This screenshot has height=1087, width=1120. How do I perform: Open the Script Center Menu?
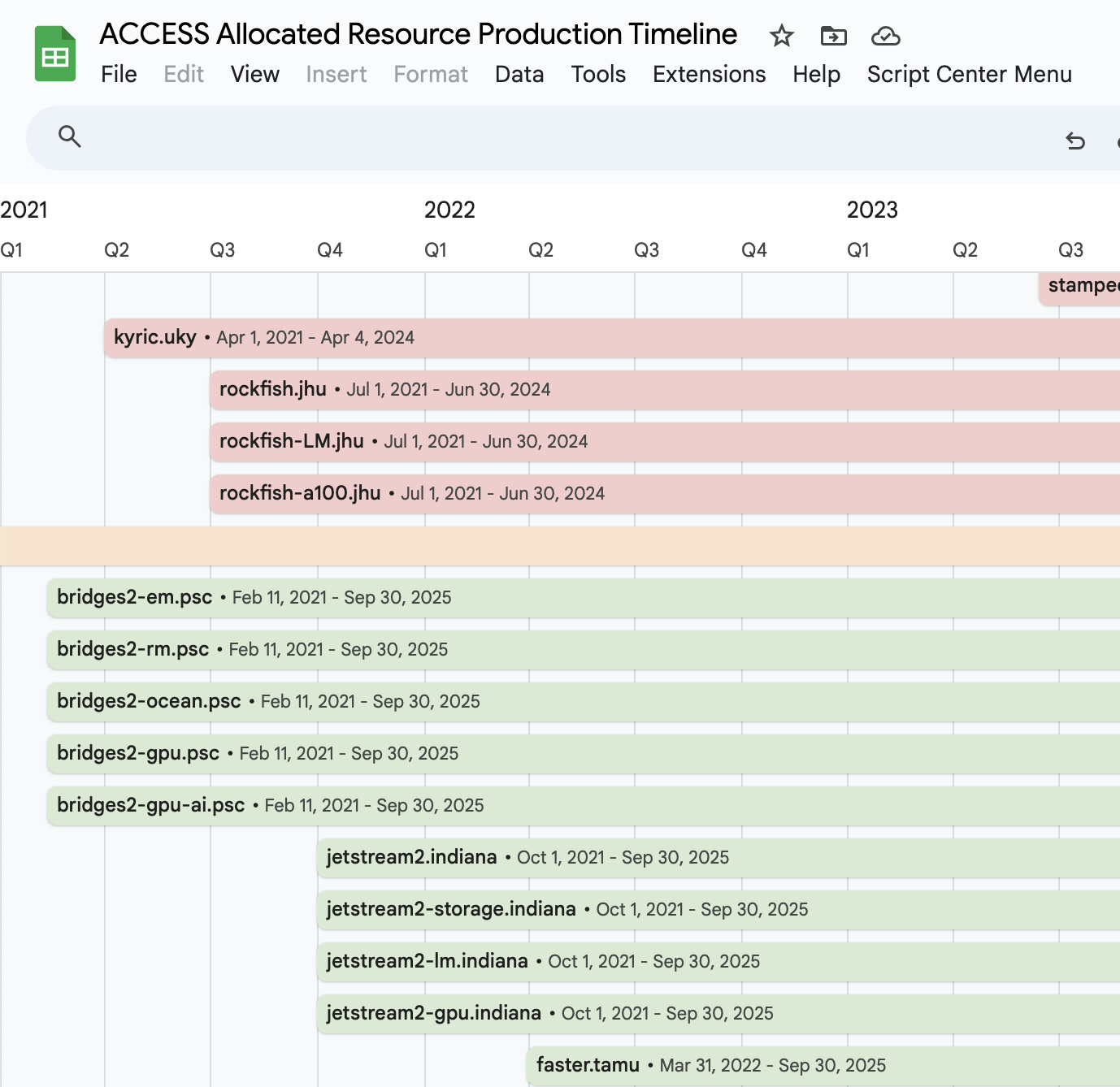[969, 74]
